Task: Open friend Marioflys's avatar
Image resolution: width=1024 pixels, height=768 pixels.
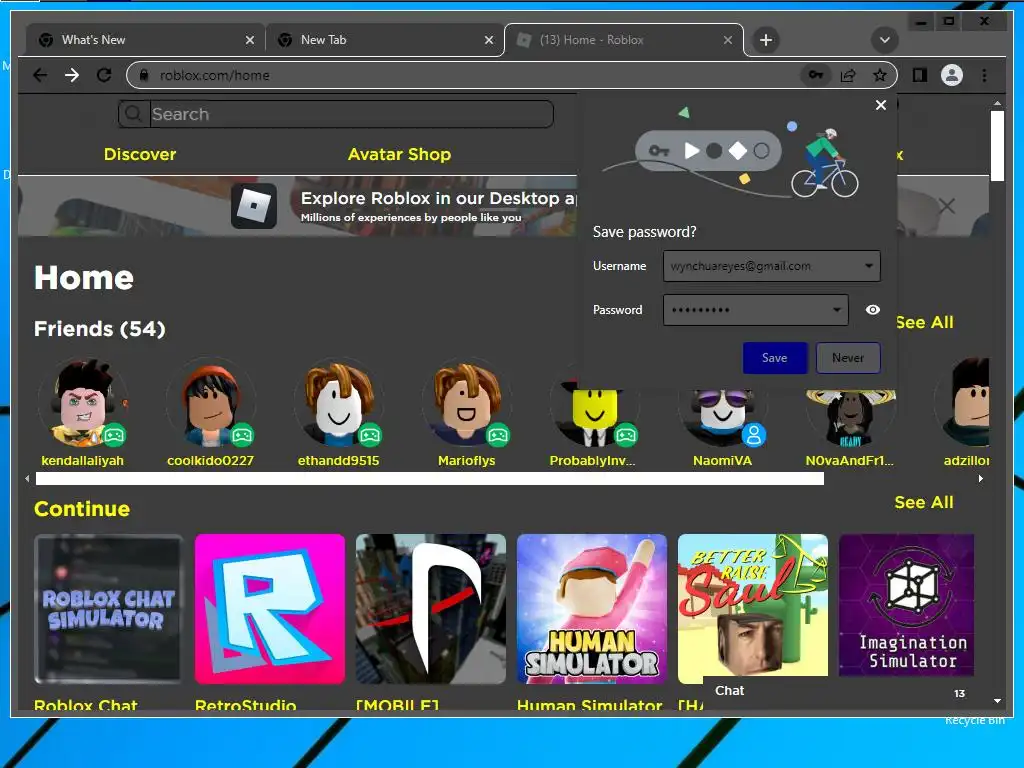Action: 466,402
